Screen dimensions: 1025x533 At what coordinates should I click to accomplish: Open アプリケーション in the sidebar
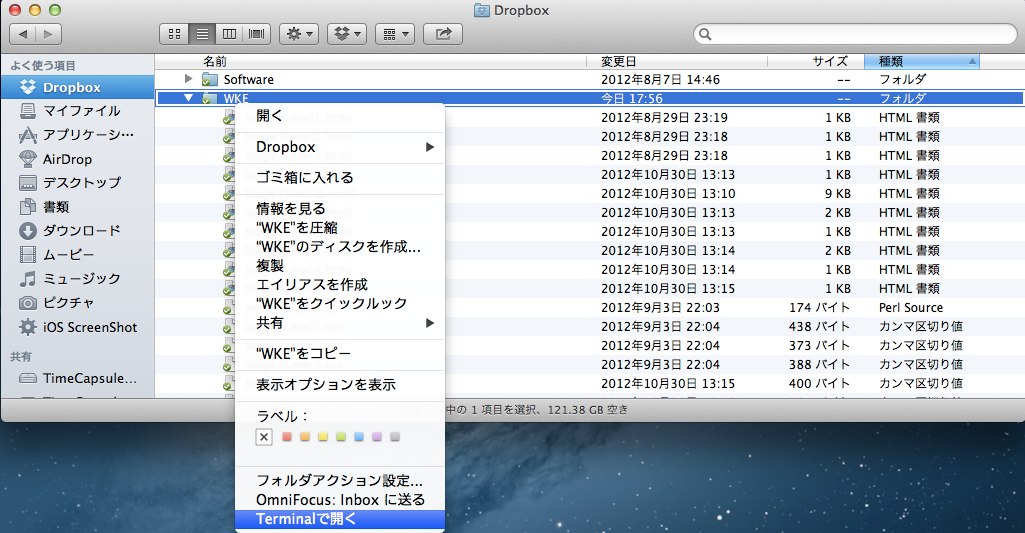(78, 135)
